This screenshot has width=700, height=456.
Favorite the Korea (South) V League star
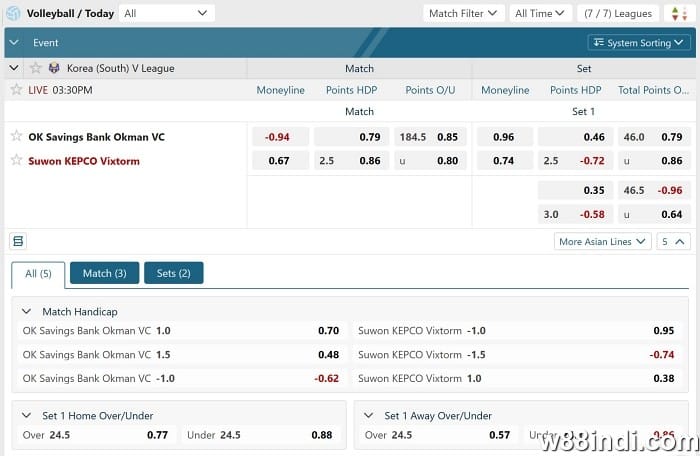[35, 68]
